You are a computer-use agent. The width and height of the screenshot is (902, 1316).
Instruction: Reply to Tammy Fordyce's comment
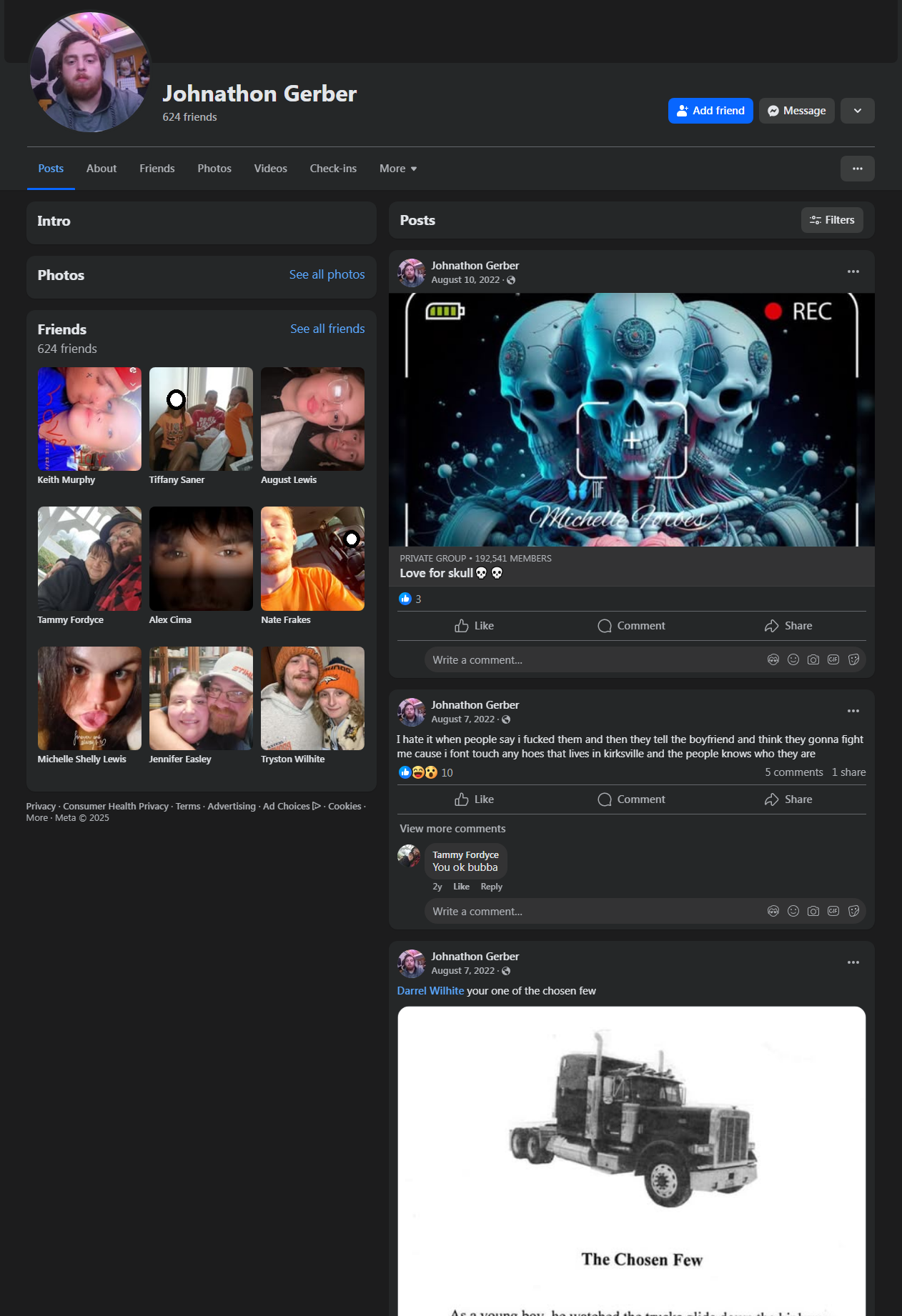tap(491, 887)
